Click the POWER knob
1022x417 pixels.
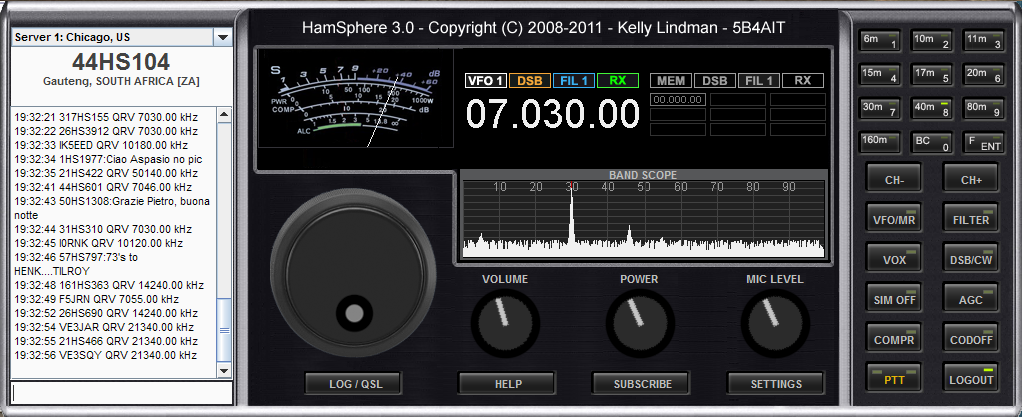pyautogui.click(x=639, y=323)
